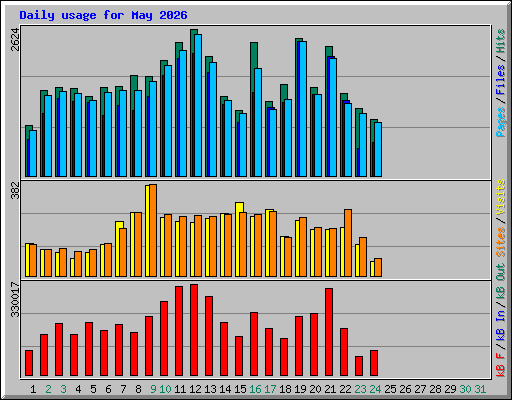The height and width of the screenshot is (400, 512).
Task: Click the cyan pages bar for day 12
Action: coord(198,105)
